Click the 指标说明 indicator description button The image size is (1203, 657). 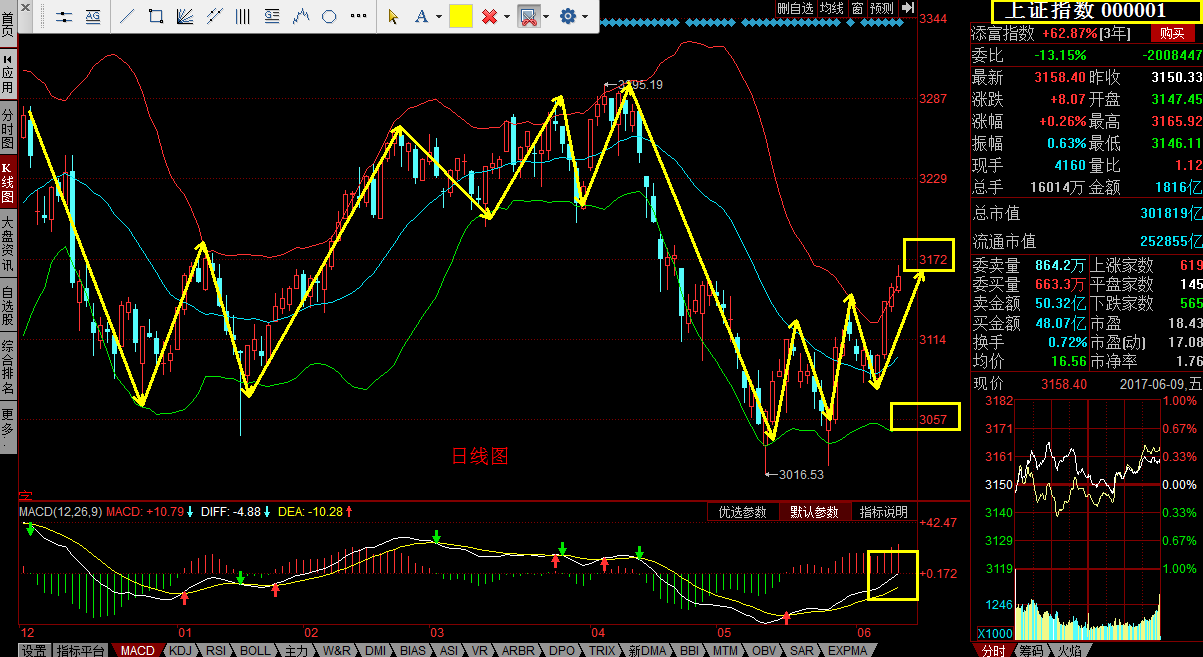tap(883, 512)
